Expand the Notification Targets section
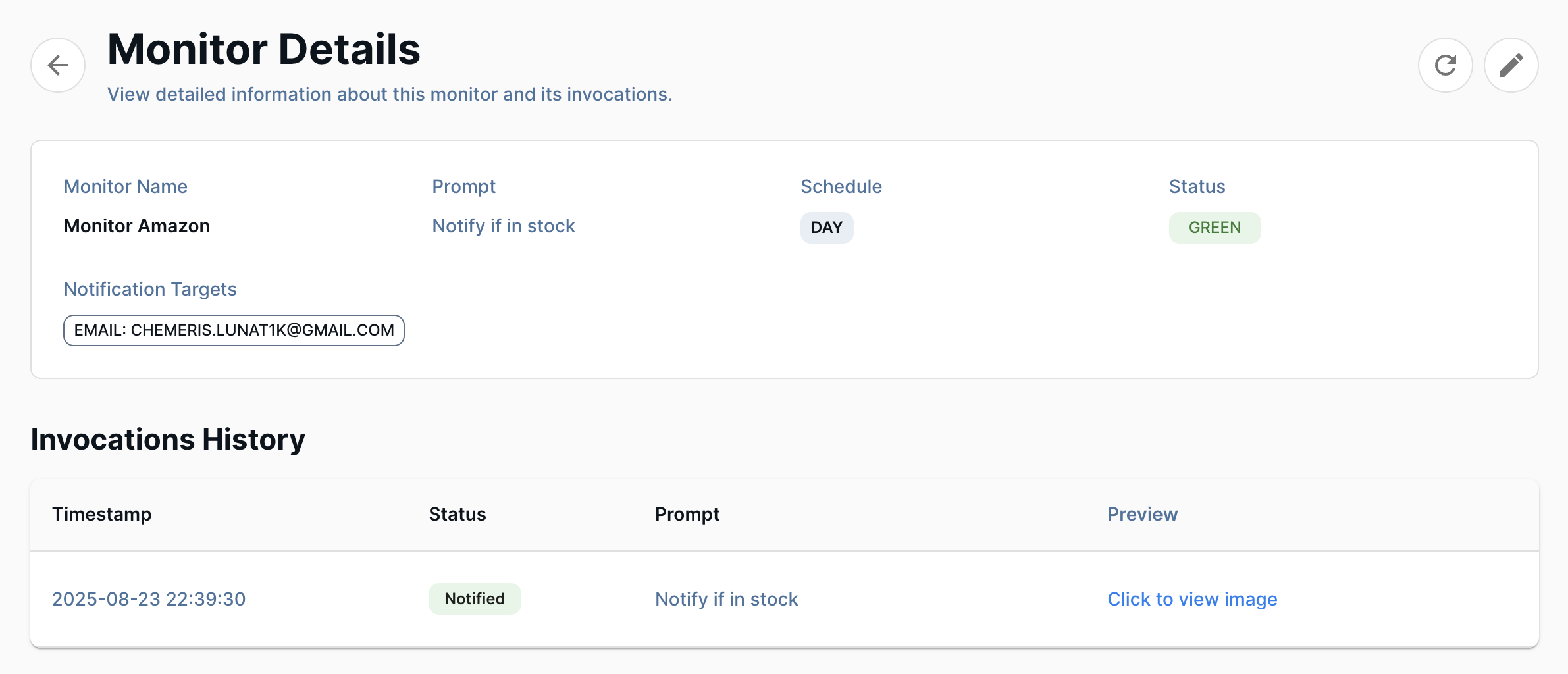The height and width of the screenshot is (674, 1568). (149, 288)
